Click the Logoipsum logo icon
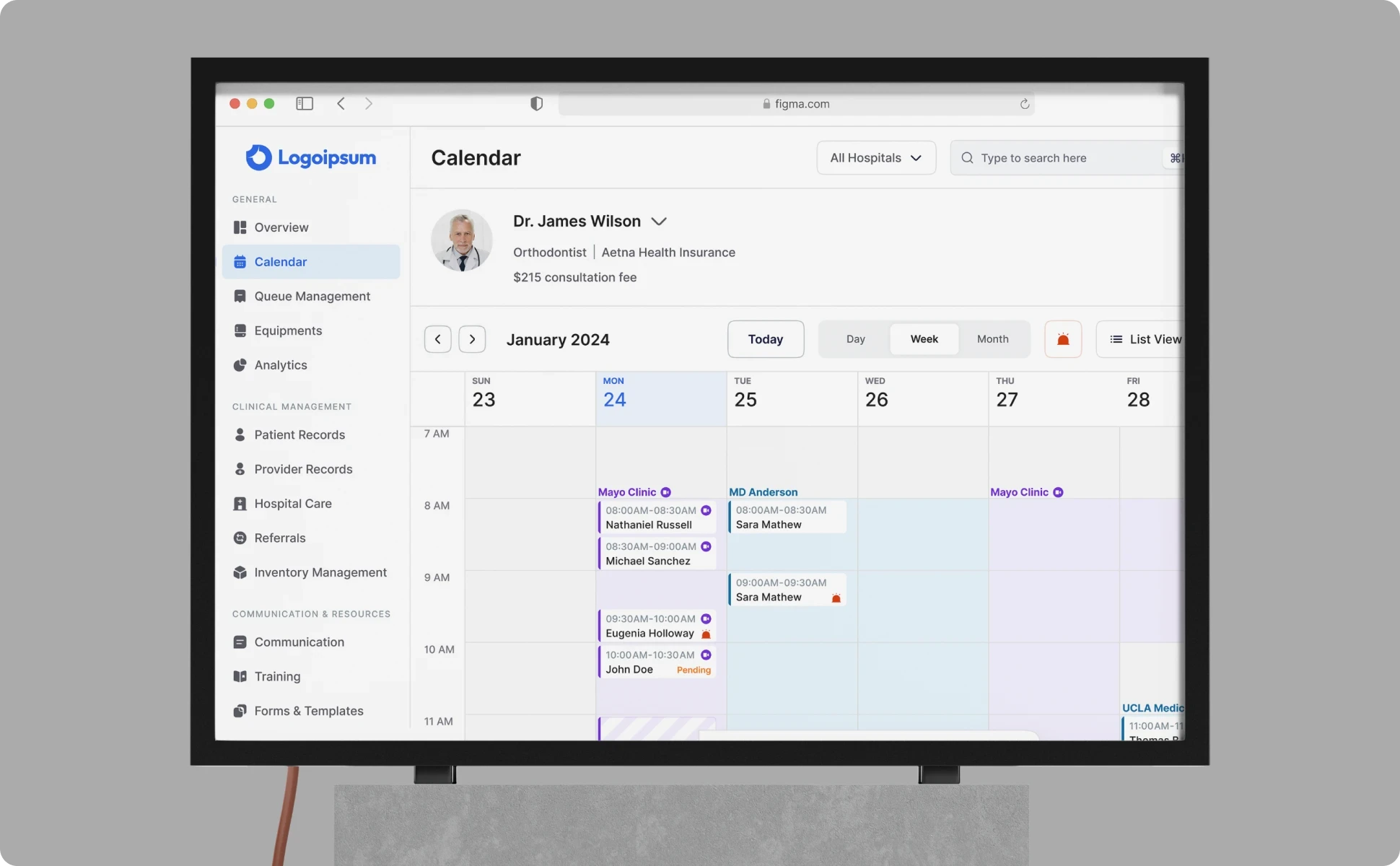This screenshot has height=866, width=1400. click(258, 157)
